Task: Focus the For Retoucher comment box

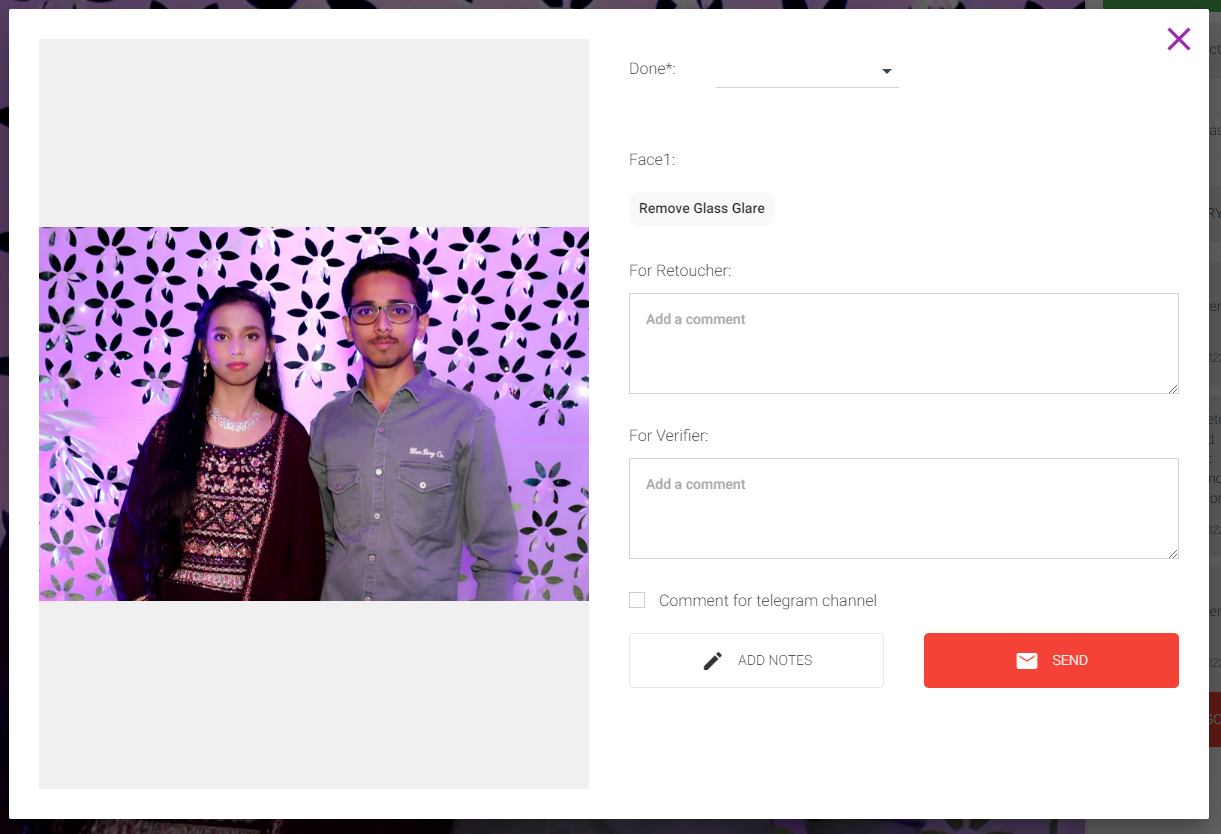Action: click(x=903, y=343)
